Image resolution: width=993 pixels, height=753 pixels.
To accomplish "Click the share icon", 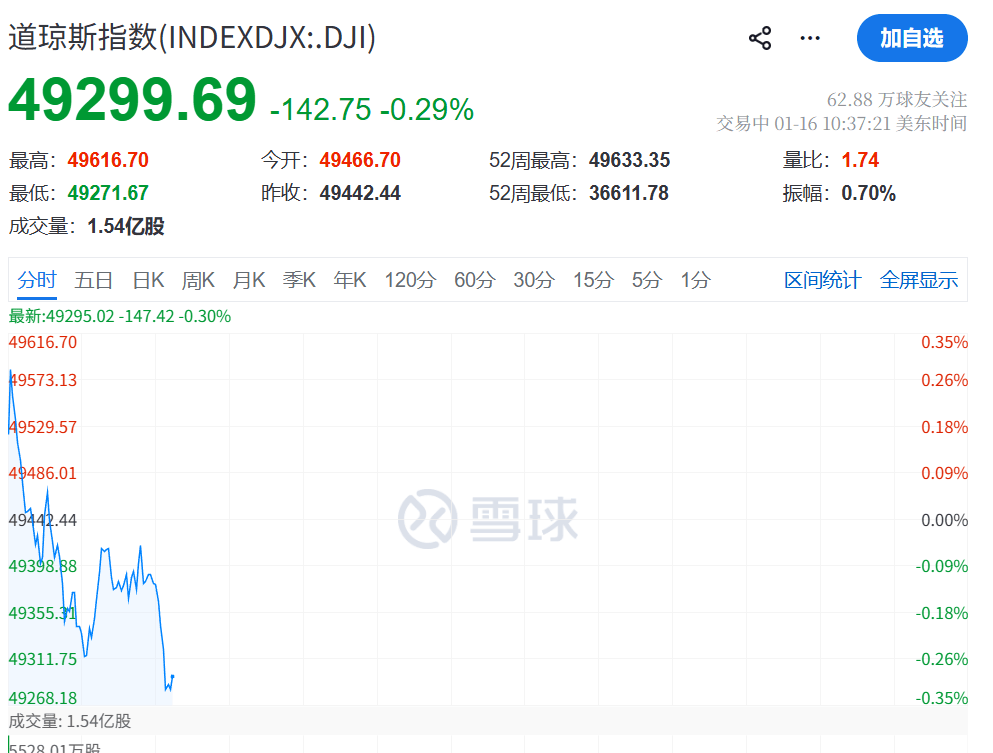I will pyautogui.click(x=760, y=39).
